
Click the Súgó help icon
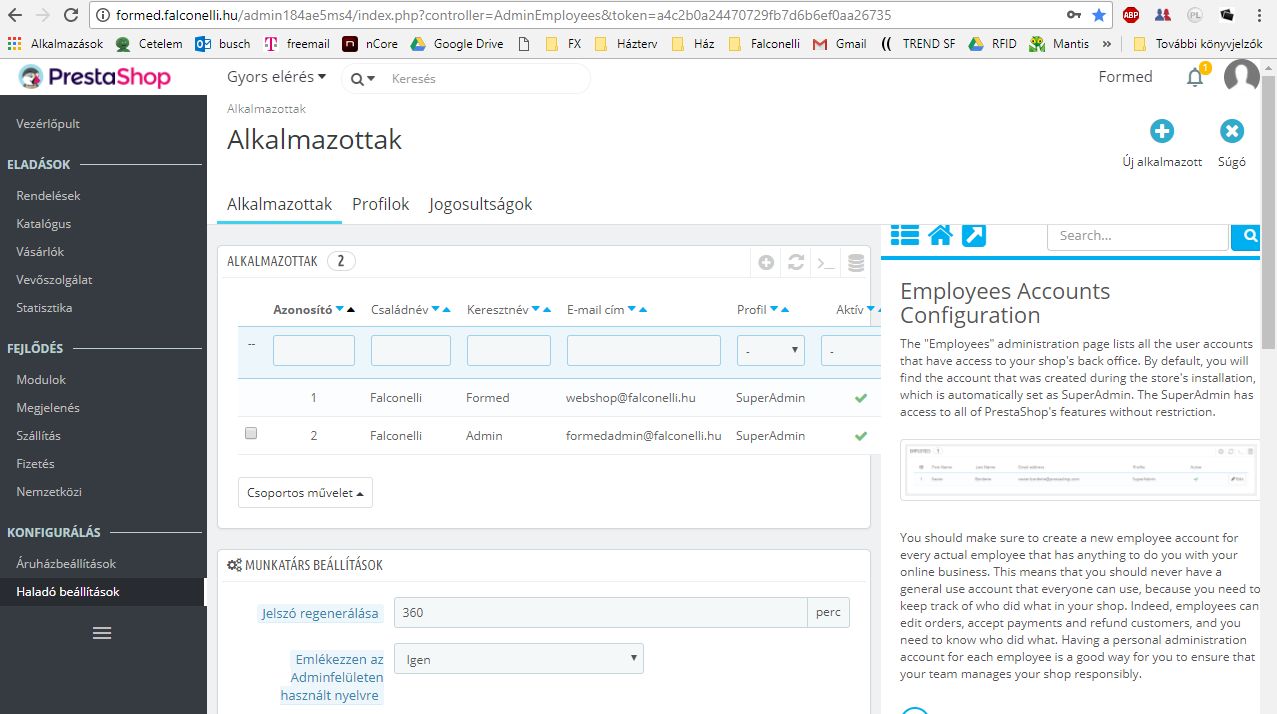pos(1232,131)
